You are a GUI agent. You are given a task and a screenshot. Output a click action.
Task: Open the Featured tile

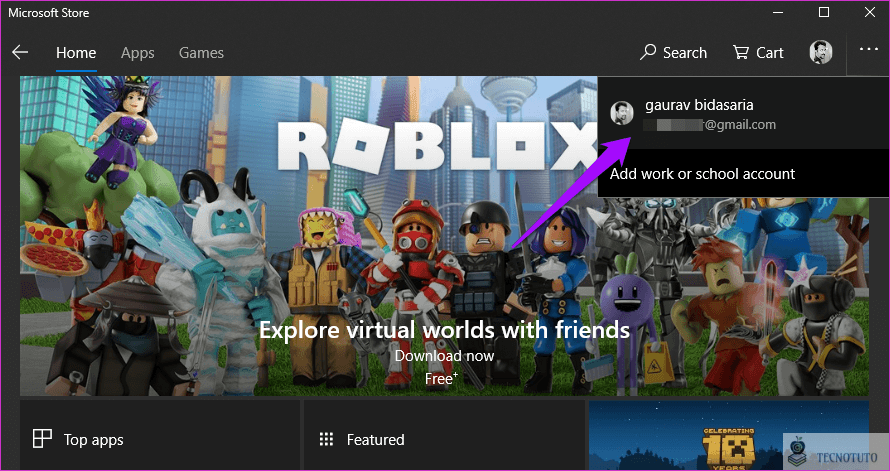coord(444,435)
